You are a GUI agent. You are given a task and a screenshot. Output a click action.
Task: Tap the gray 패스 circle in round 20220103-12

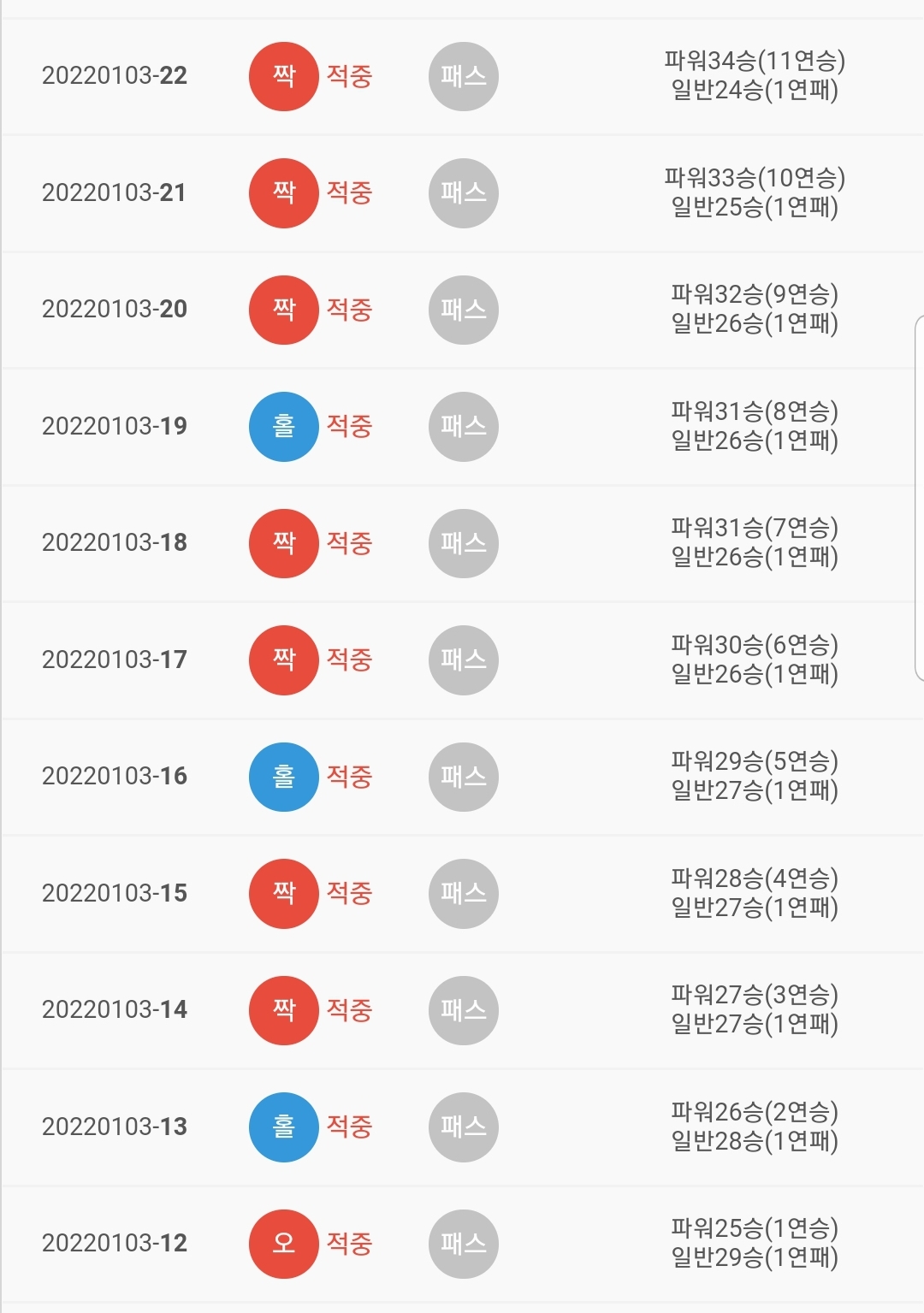pyautogui.click(x=464, y=1244)
